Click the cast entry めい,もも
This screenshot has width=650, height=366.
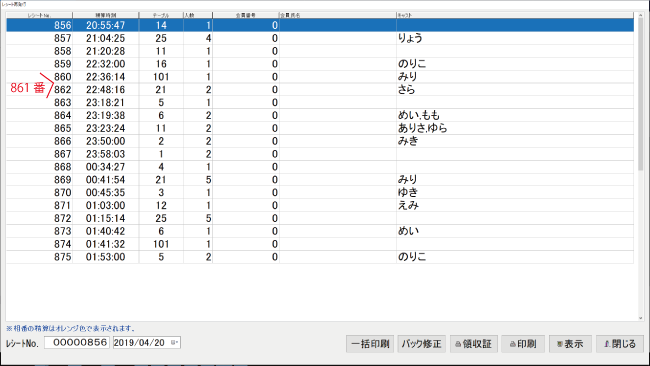click(419, 115)
